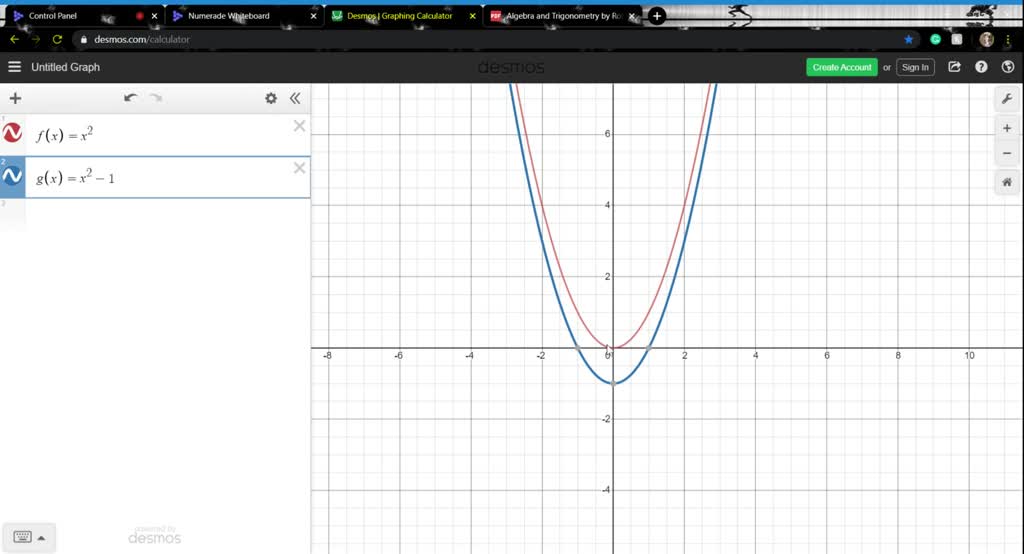Click the Create Account button
The height and width of the screenshot is (554, 1024).
click(841, 67)
